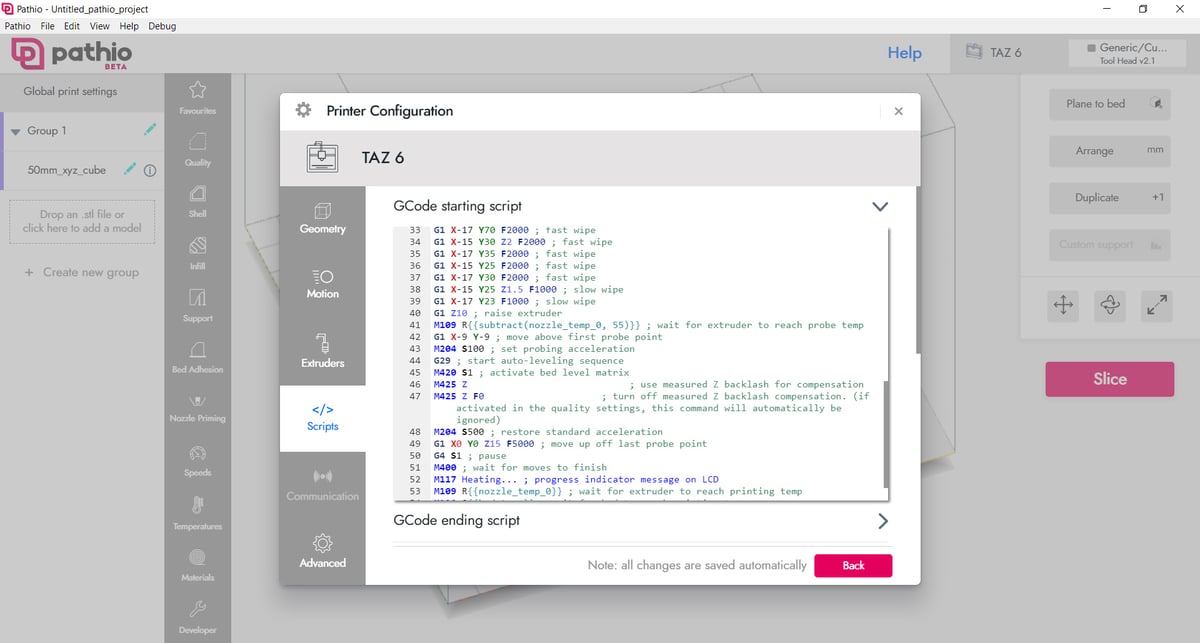This screenshot has width=1200, height=643.
Task: Switch to the Geometry tab
Action: [x=322, y=218]
